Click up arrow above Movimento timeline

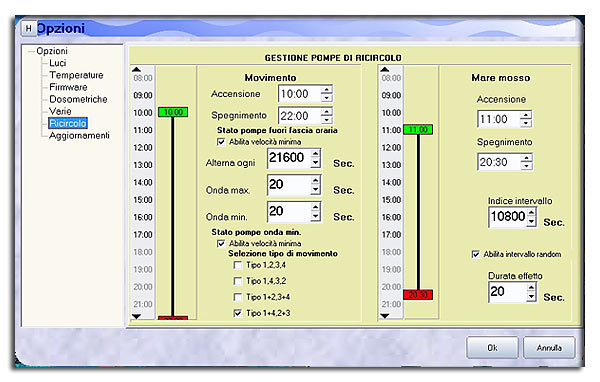coord(136,70)
